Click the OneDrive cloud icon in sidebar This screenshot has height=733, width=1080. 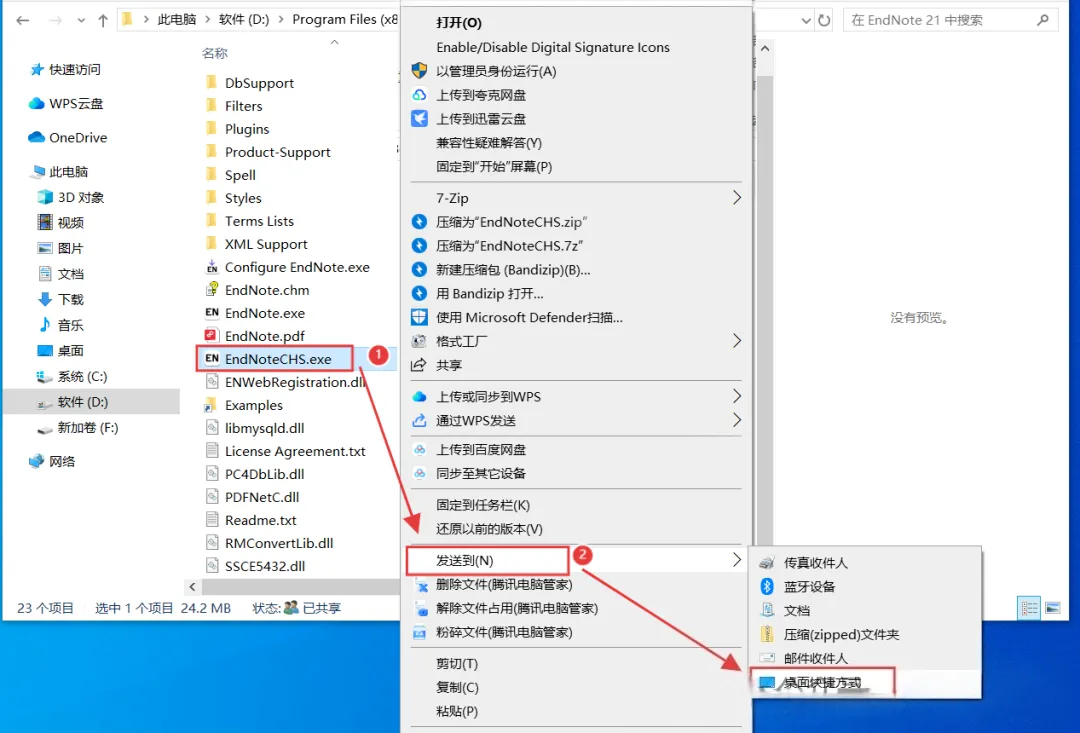(36, 137)
